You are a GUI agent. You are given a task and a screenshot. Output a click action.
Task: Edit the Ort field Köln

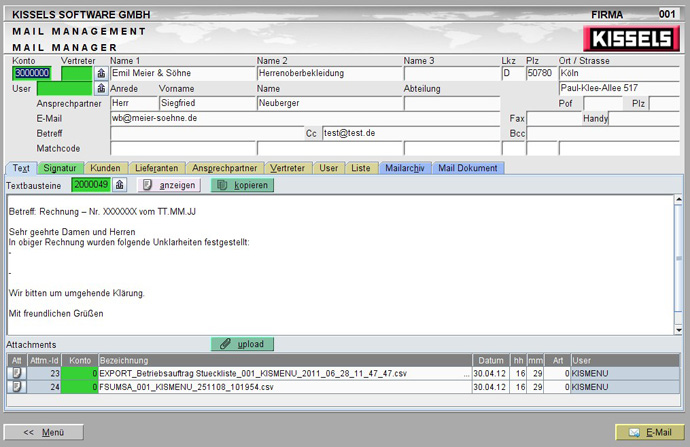(x=619, y=73)
